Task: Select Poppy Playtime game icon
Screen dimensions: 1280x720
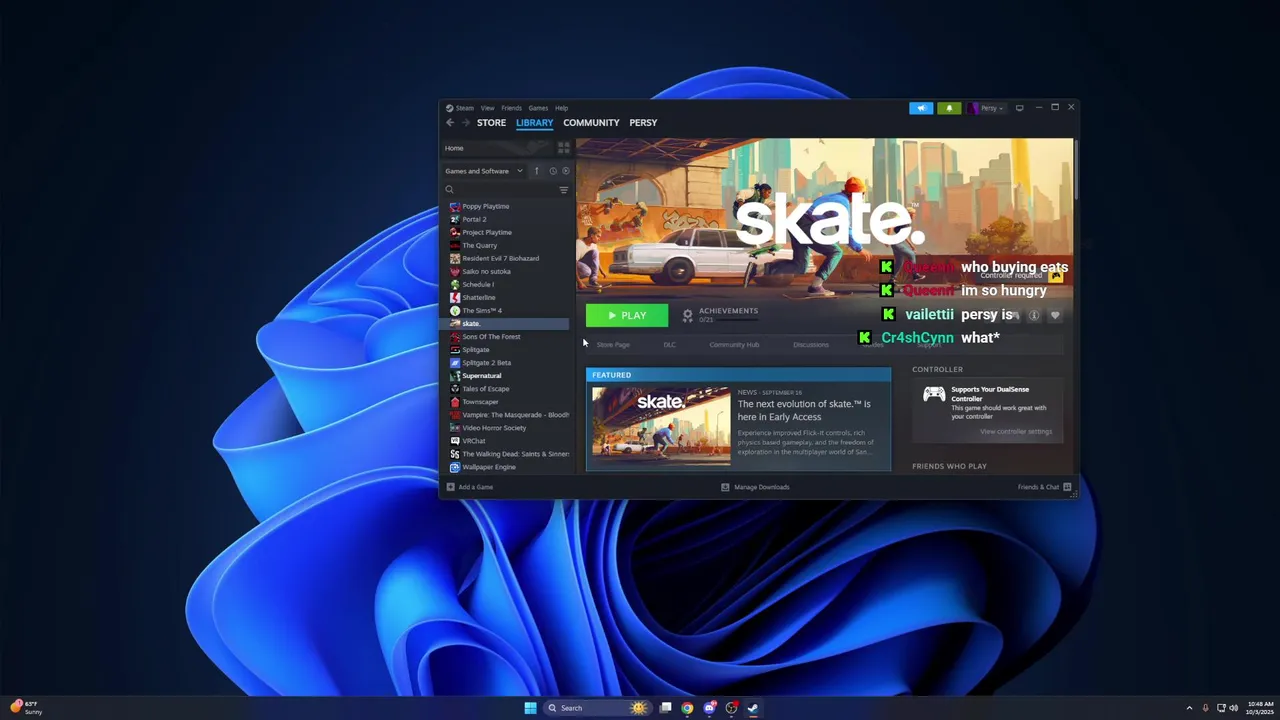Action: pos(455,206)
